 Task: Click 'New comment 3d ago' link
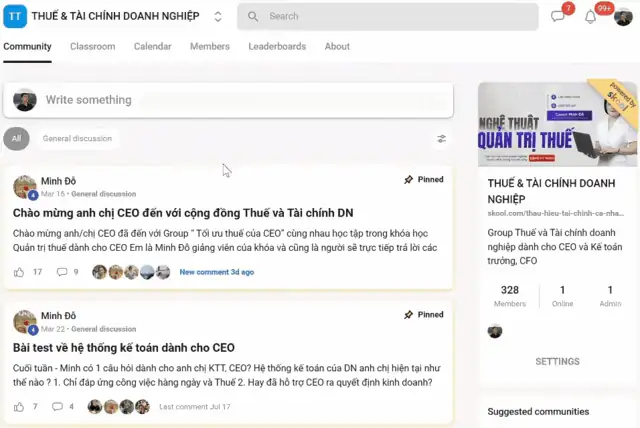click(x=217, y=272)
